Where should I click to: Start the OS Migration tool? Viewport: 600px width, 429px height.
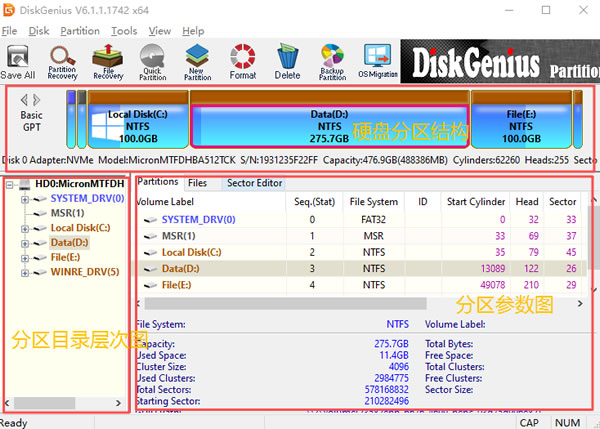click(x=377, y=60)
